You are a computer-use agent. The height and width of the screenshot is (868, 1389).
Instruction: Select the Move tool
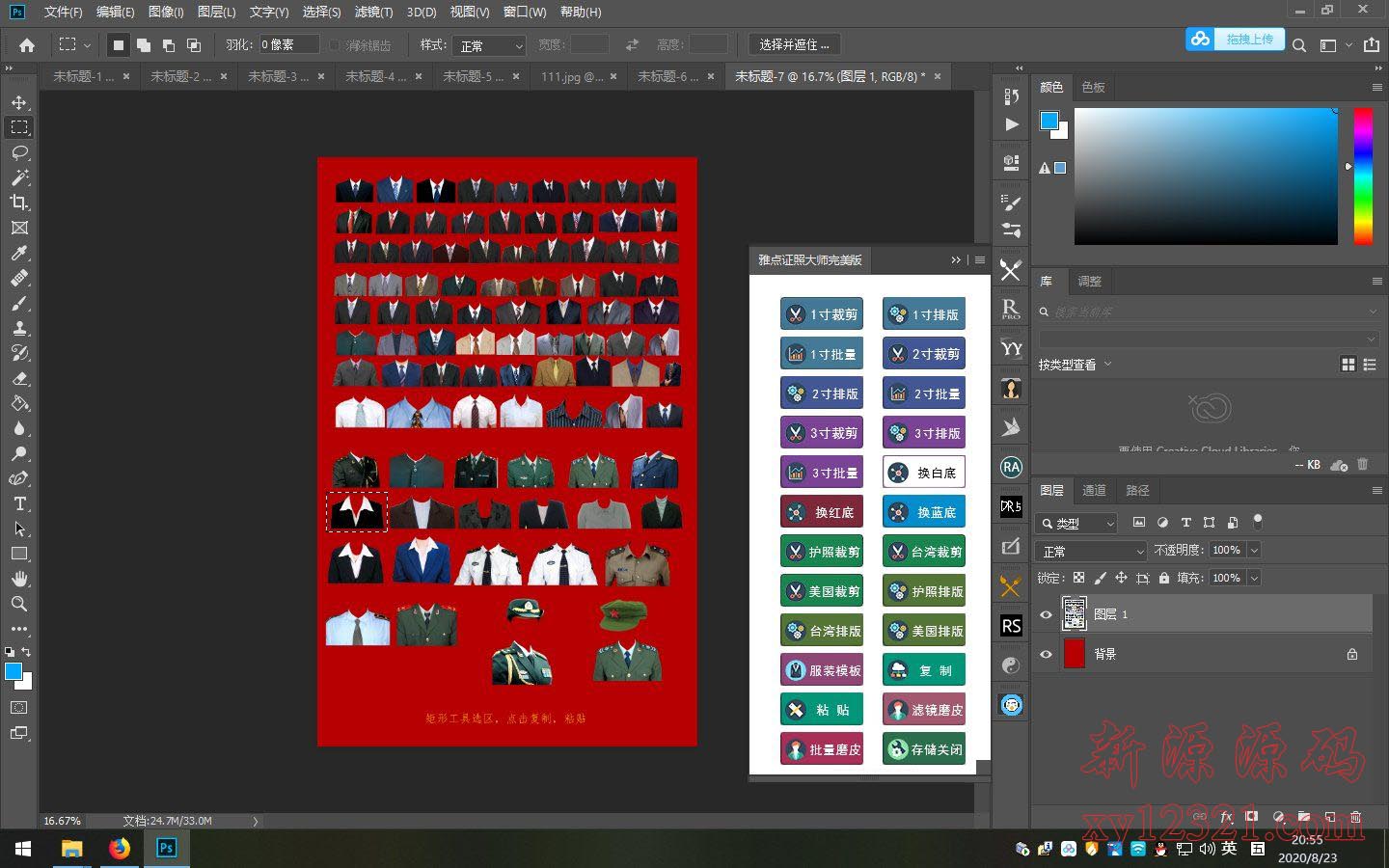[x=19, y=102]
